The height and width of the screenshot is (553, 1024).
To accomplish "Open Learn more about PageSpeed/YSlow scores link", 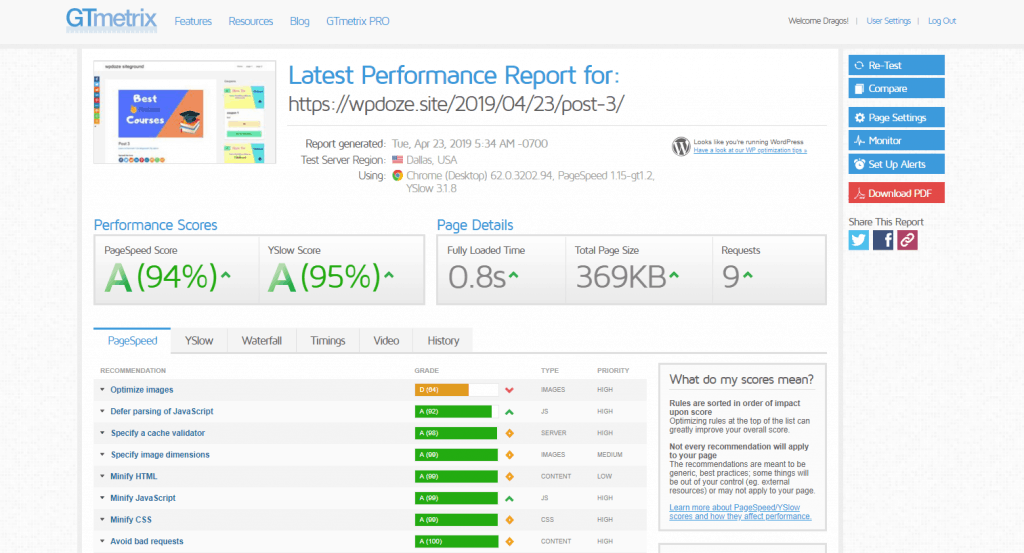I will [x=741, y=512].
